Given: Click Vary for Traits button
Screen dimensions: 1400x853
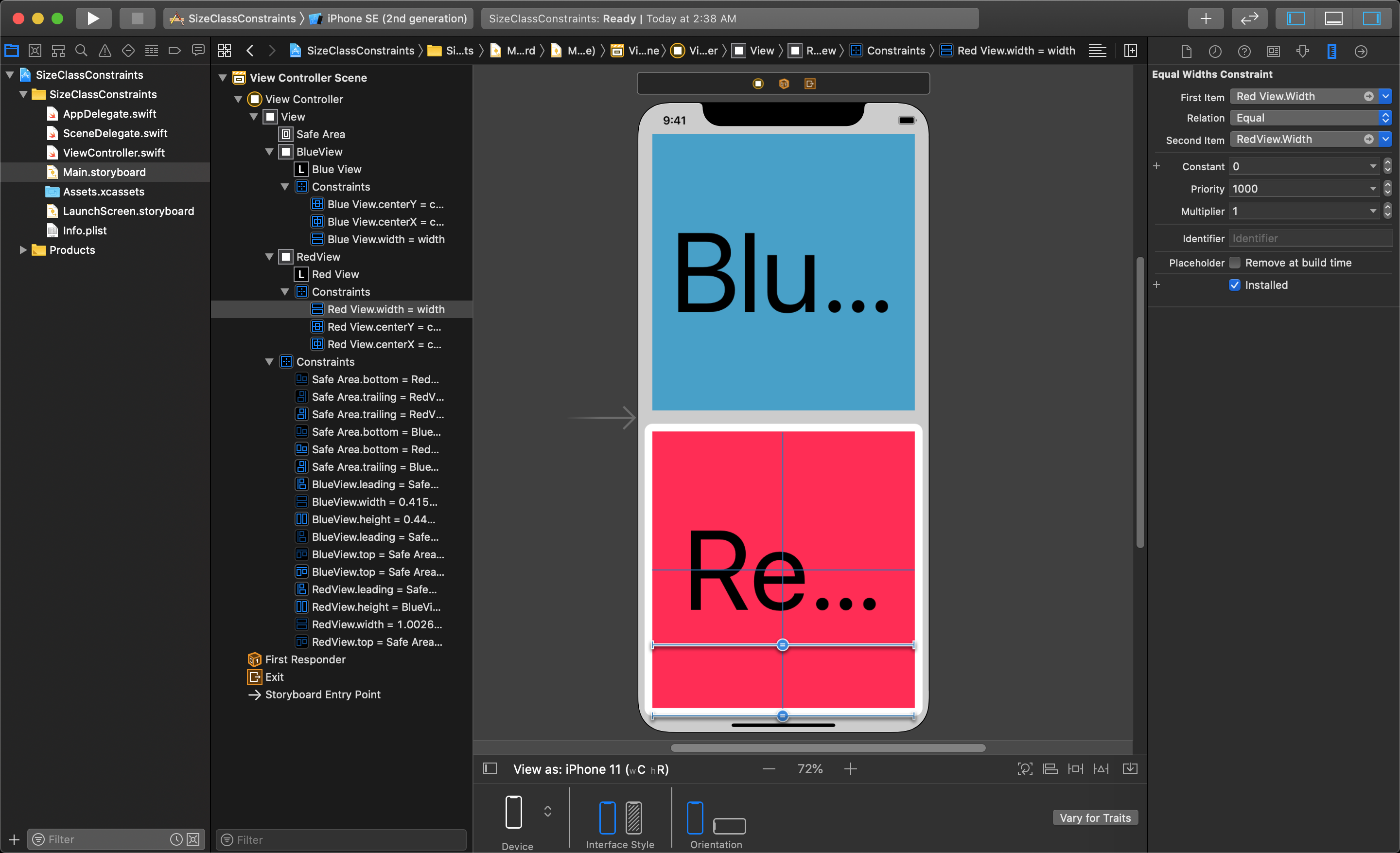Looking at the screenshot, I should pos(1095,818).
